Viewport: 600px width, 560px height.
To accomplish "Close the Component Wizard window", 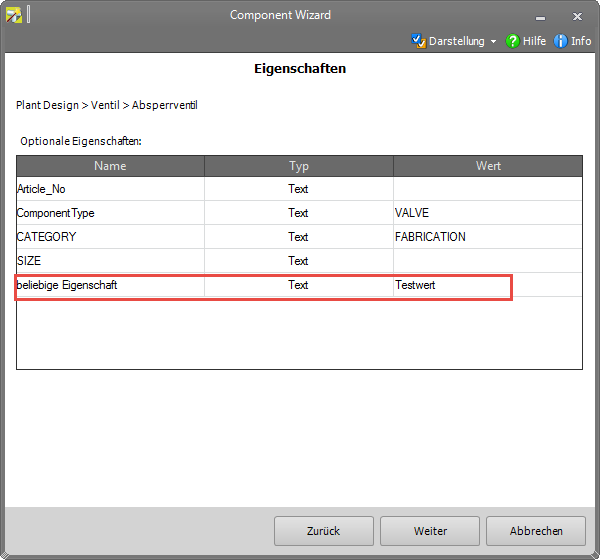I will point(577,15).
